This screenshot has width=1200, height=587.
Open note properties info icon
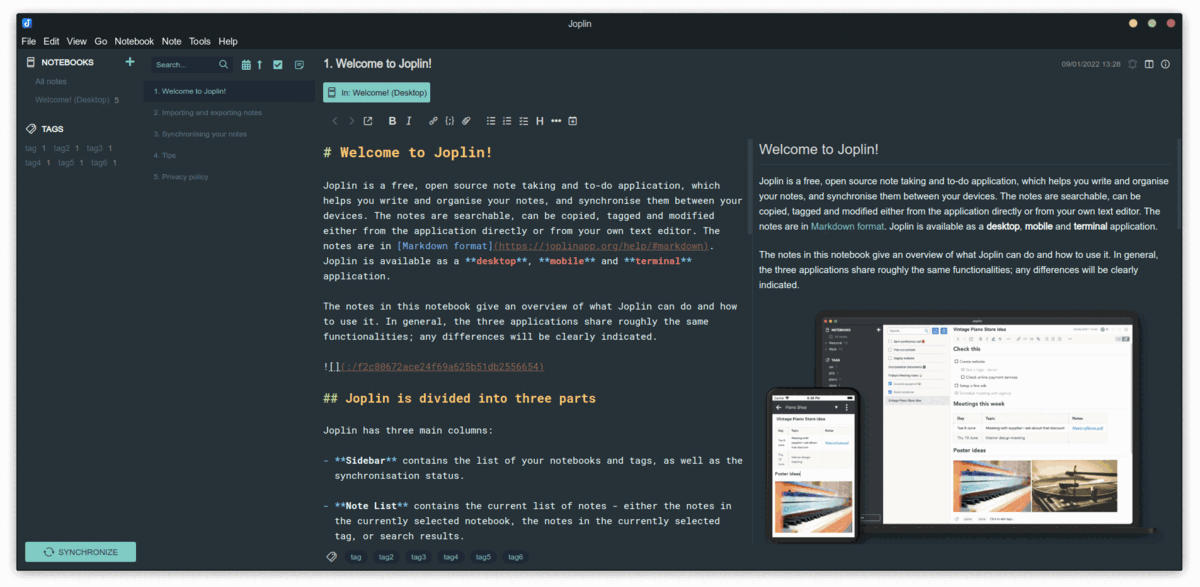click(x=1165, y=64)
